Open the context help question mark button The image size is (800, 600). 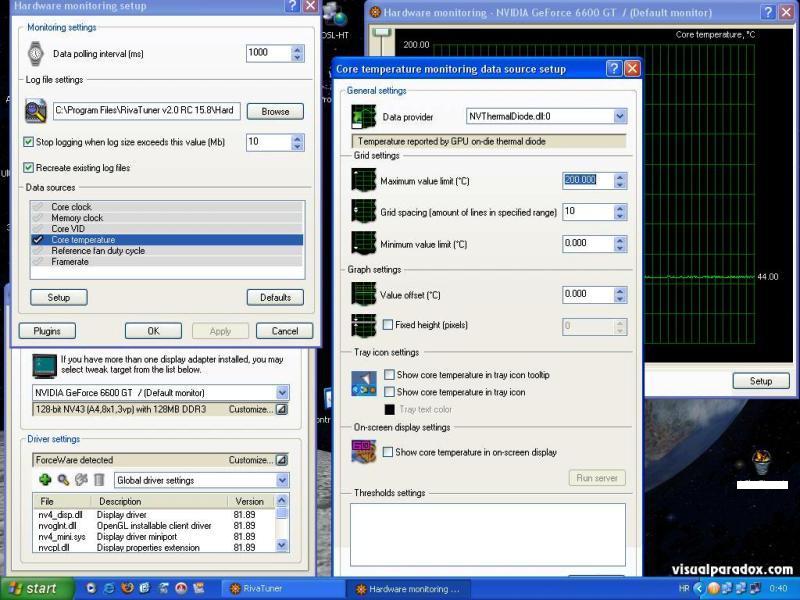click(614, 69)
